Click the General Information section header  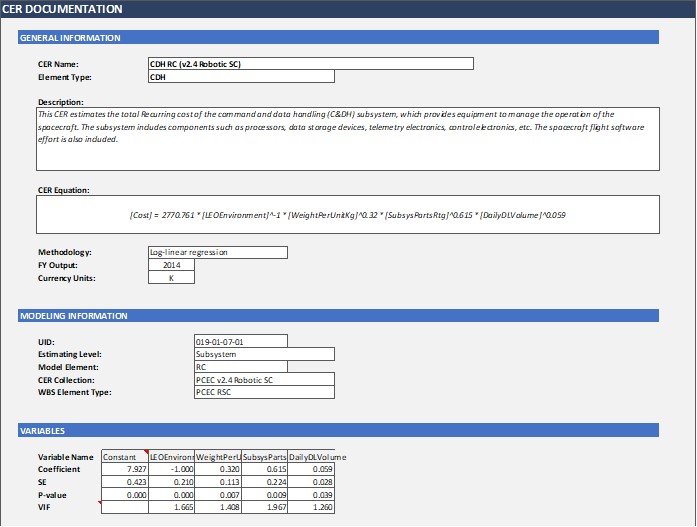coord(338,38)
